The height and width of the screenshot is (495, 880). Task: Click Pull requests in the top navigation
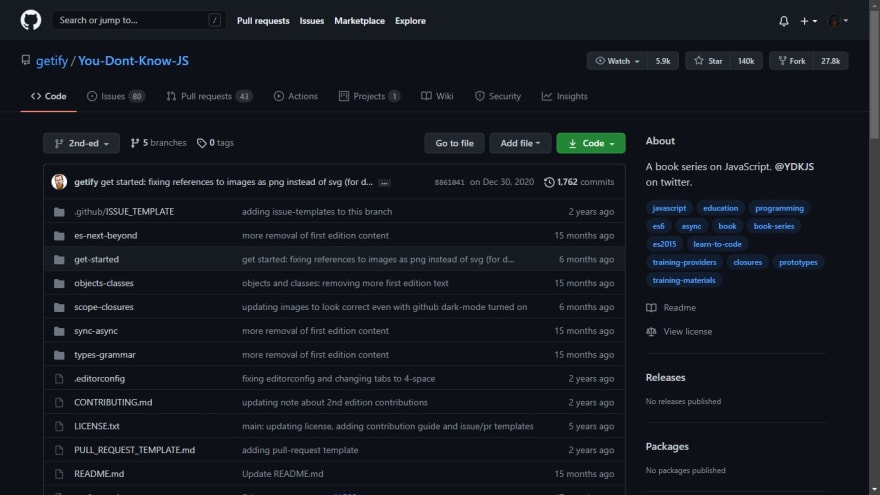[x=263, y=21]
